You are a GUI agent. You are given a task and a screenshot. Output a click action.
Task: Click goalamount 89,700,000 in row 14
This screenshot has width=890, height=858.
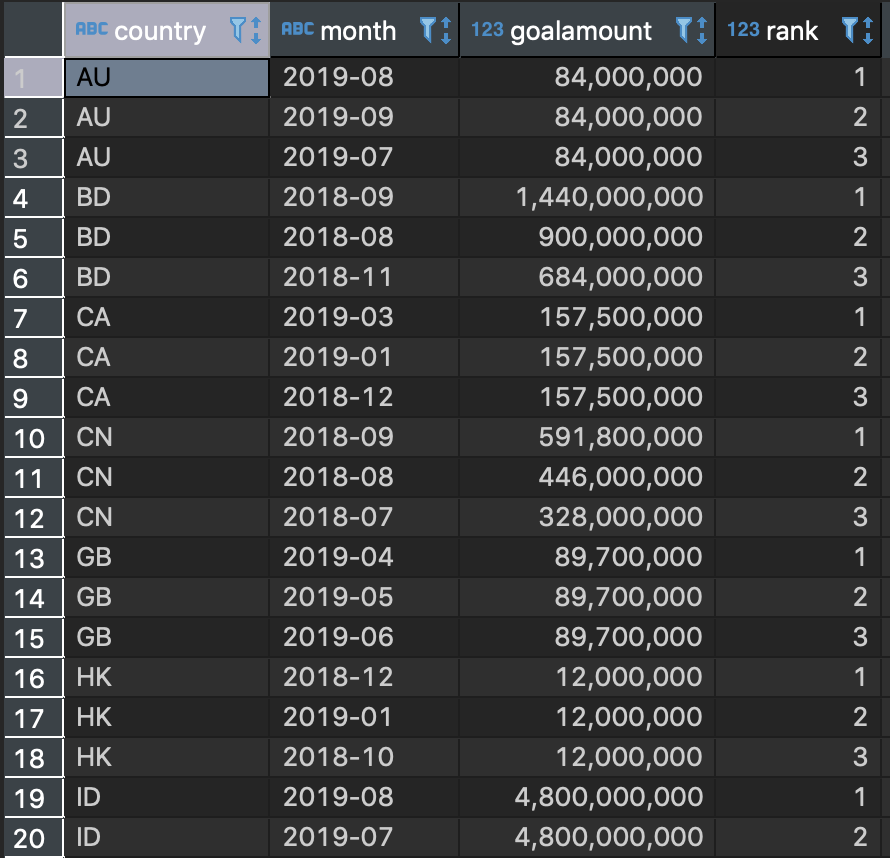coord(587,598)
